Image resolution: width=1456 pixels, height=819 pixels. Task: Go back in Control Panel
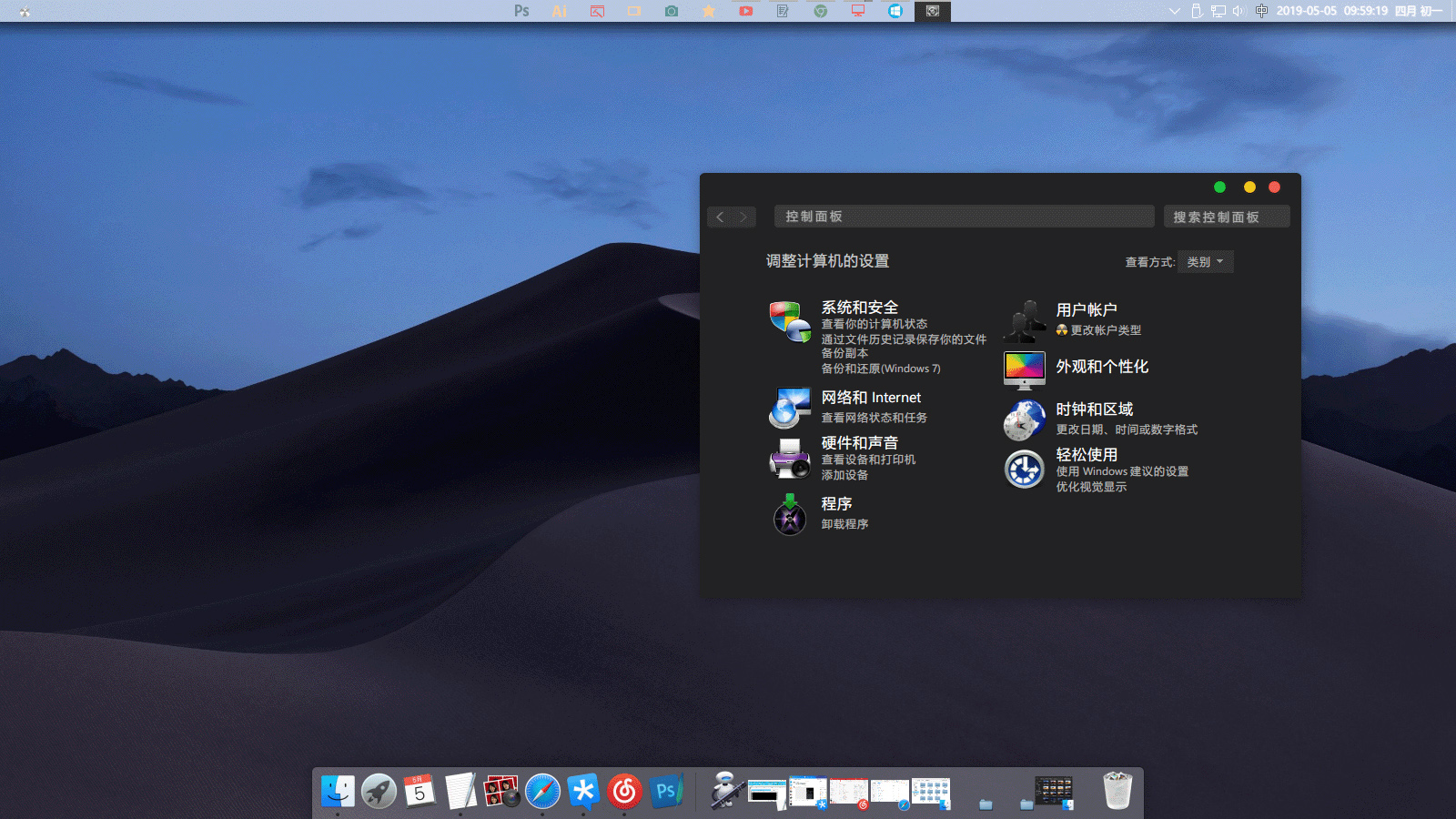720,217
